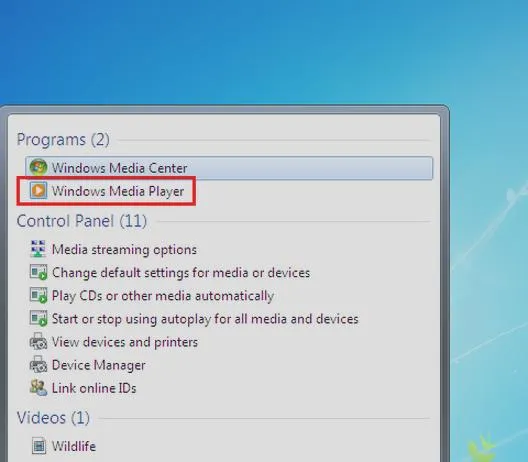Open Start or stop using autoplay setting
This screenshot has width=528, height=462.
point(205,319)
